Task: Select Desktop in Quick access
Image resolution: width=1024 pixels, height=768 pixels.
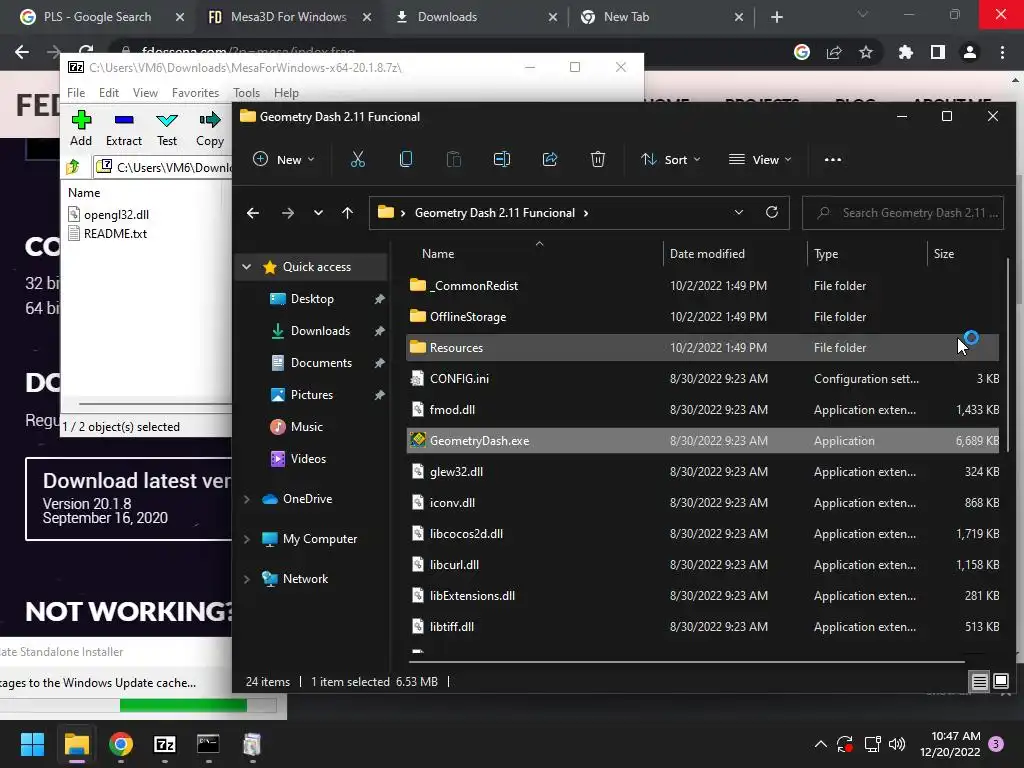Action: tap(312, 299)
